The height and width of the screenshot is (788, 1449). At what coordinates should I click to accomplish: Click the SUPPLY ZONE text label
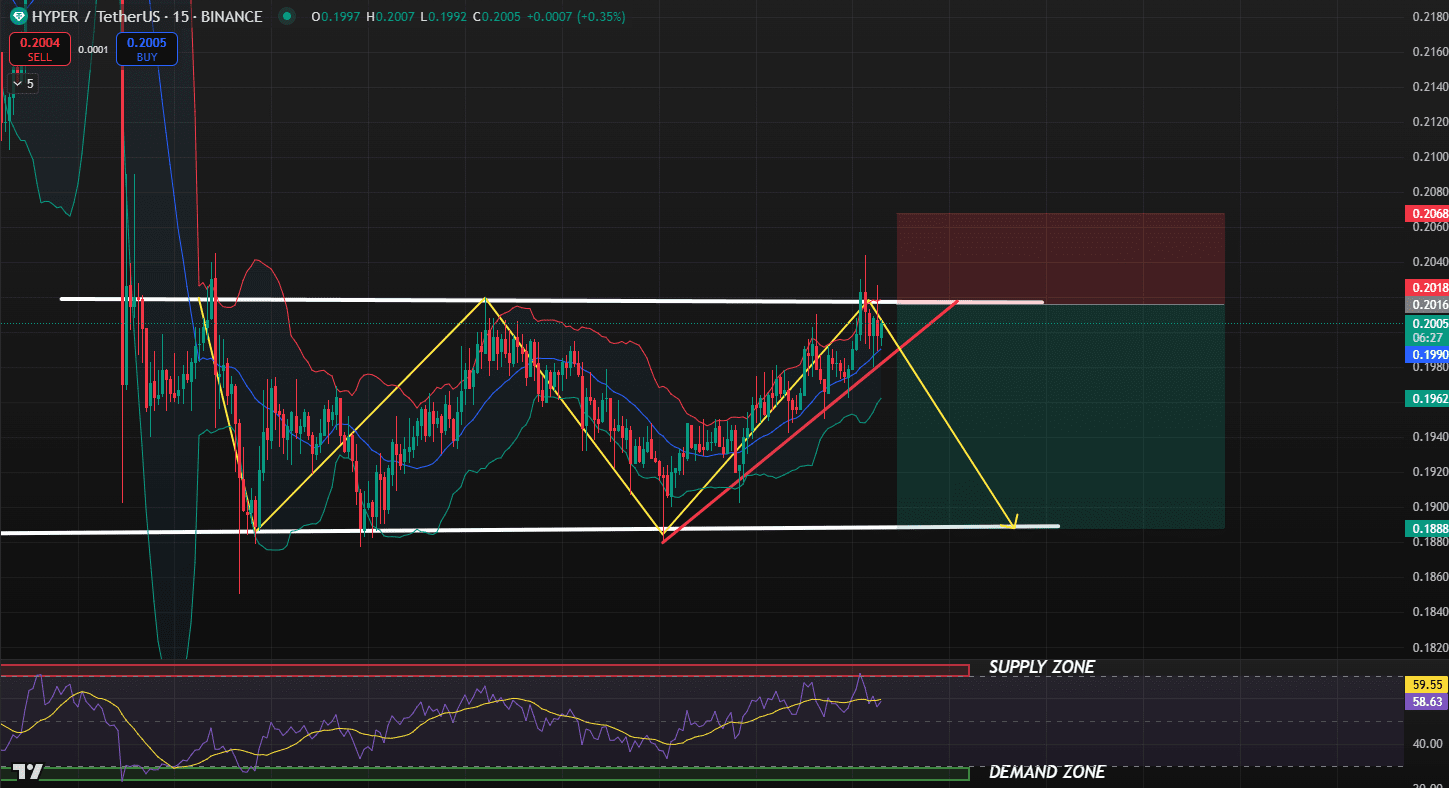click(1041, 667)
